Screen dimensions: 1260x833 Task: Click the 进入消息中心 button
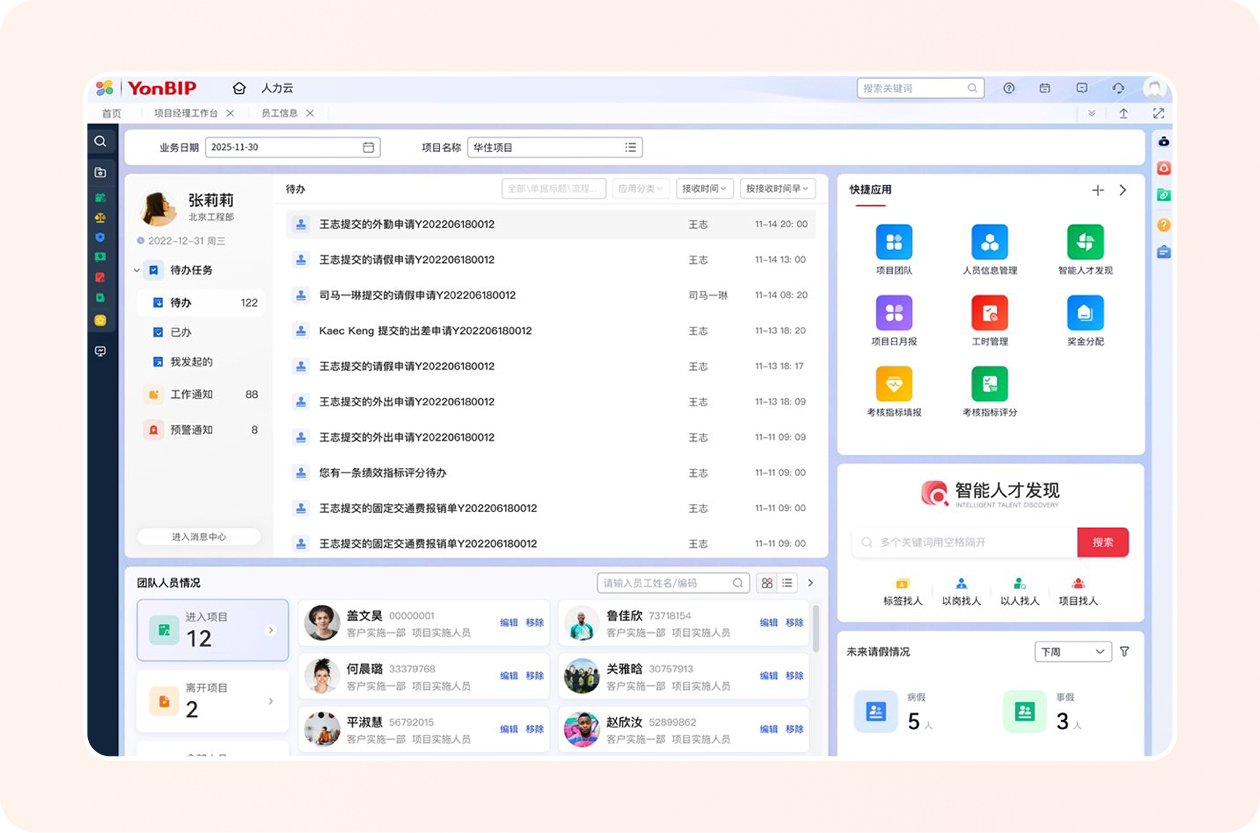[199, 537]
